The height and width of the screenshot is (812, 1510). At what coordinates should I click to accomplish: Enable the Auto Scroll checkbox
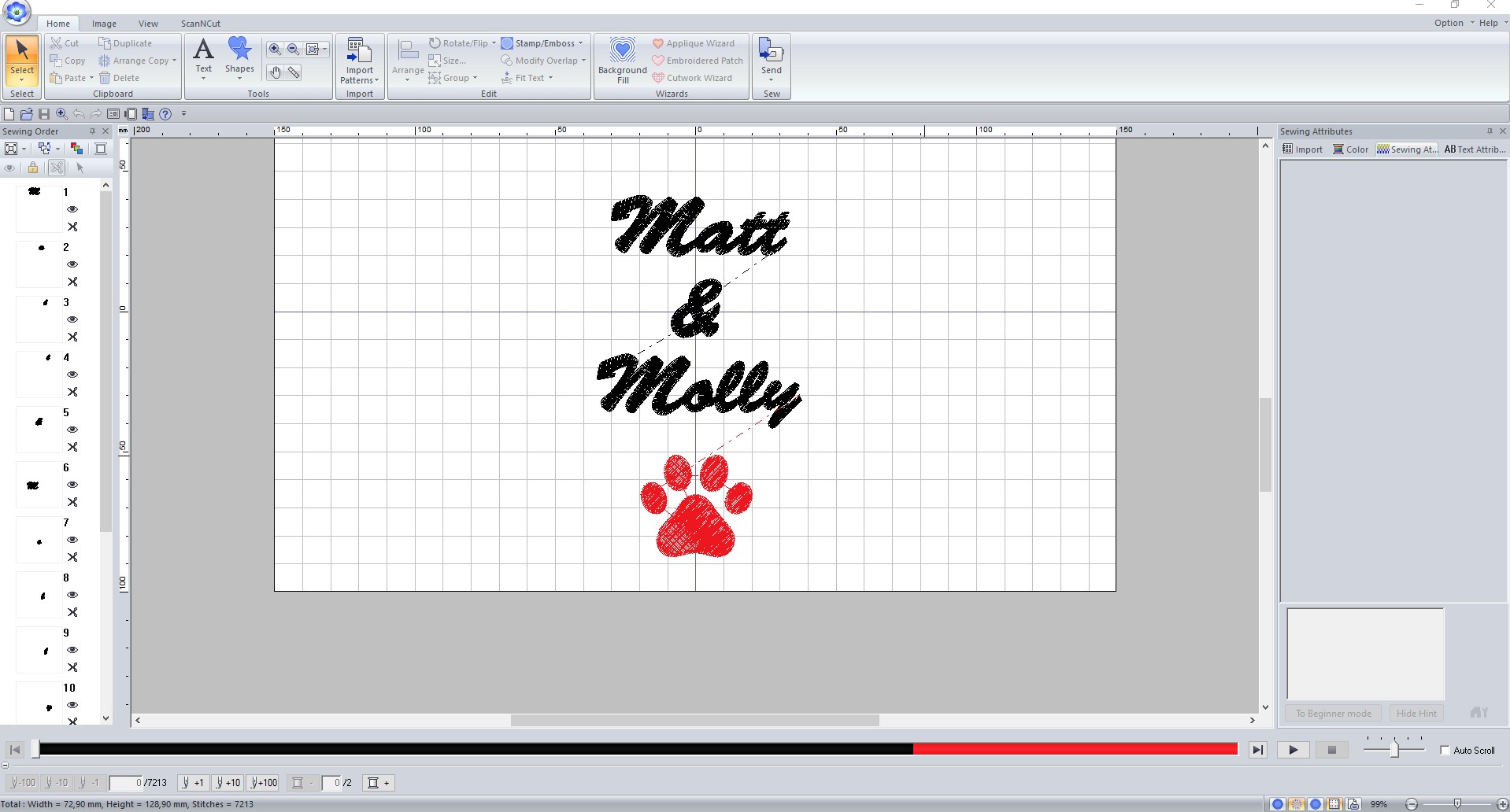pos(1445,750)
